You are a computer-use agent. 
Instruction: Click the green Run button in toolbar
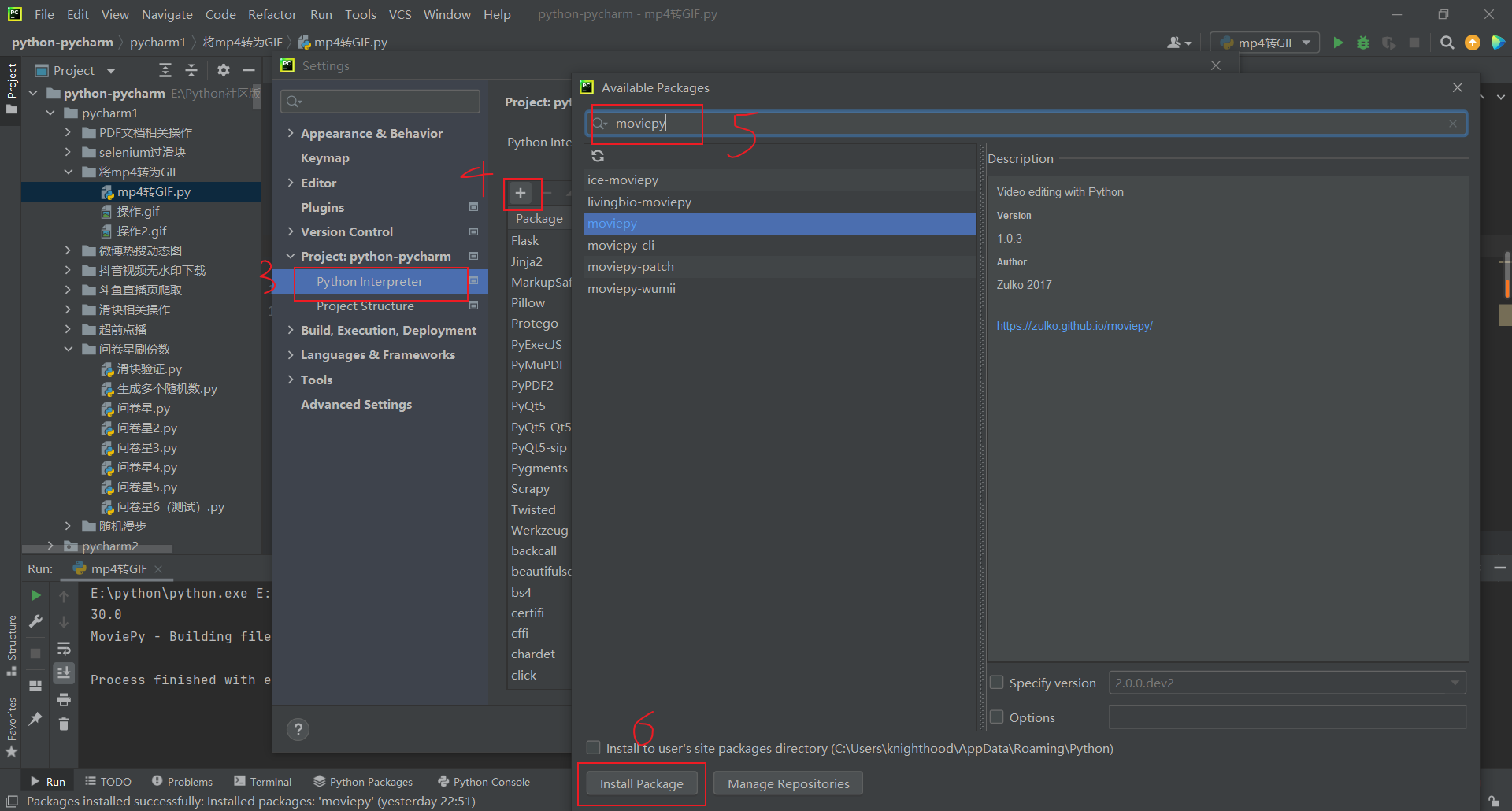(x=1338, y=43)
